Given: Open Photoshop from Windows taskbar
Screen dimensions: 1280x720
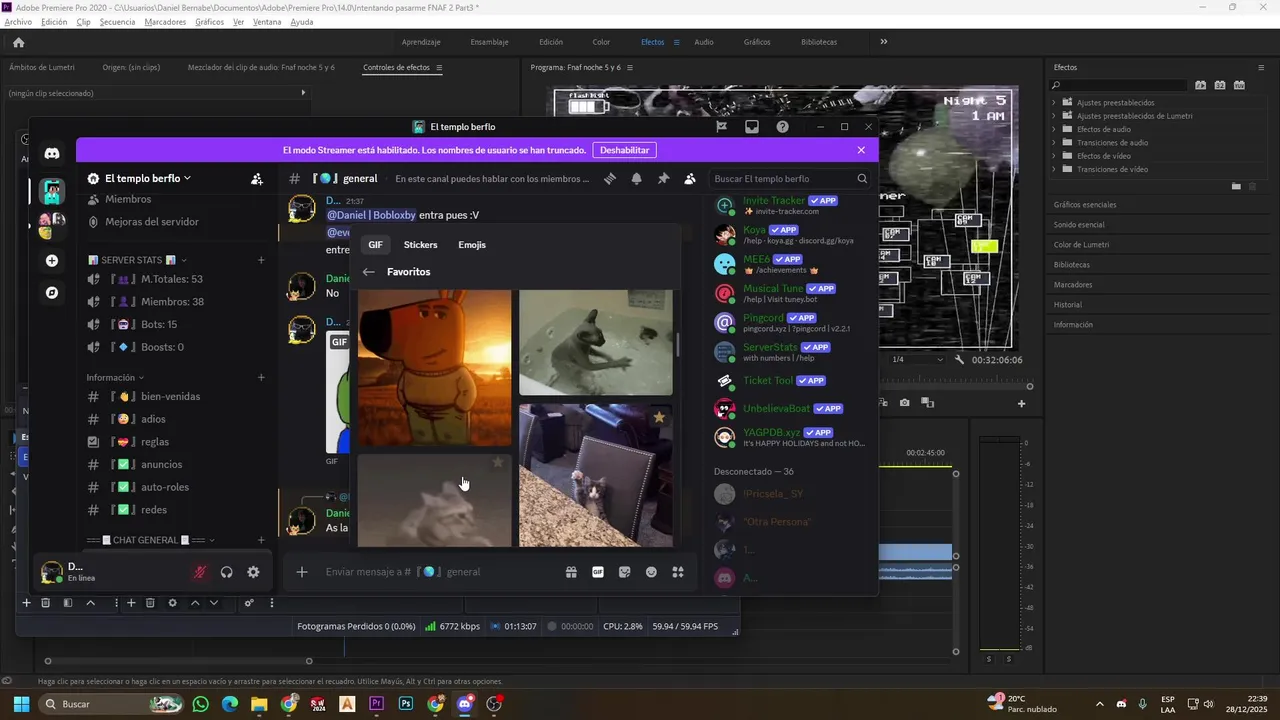Looking at the screenshot, I should point(406,704).
